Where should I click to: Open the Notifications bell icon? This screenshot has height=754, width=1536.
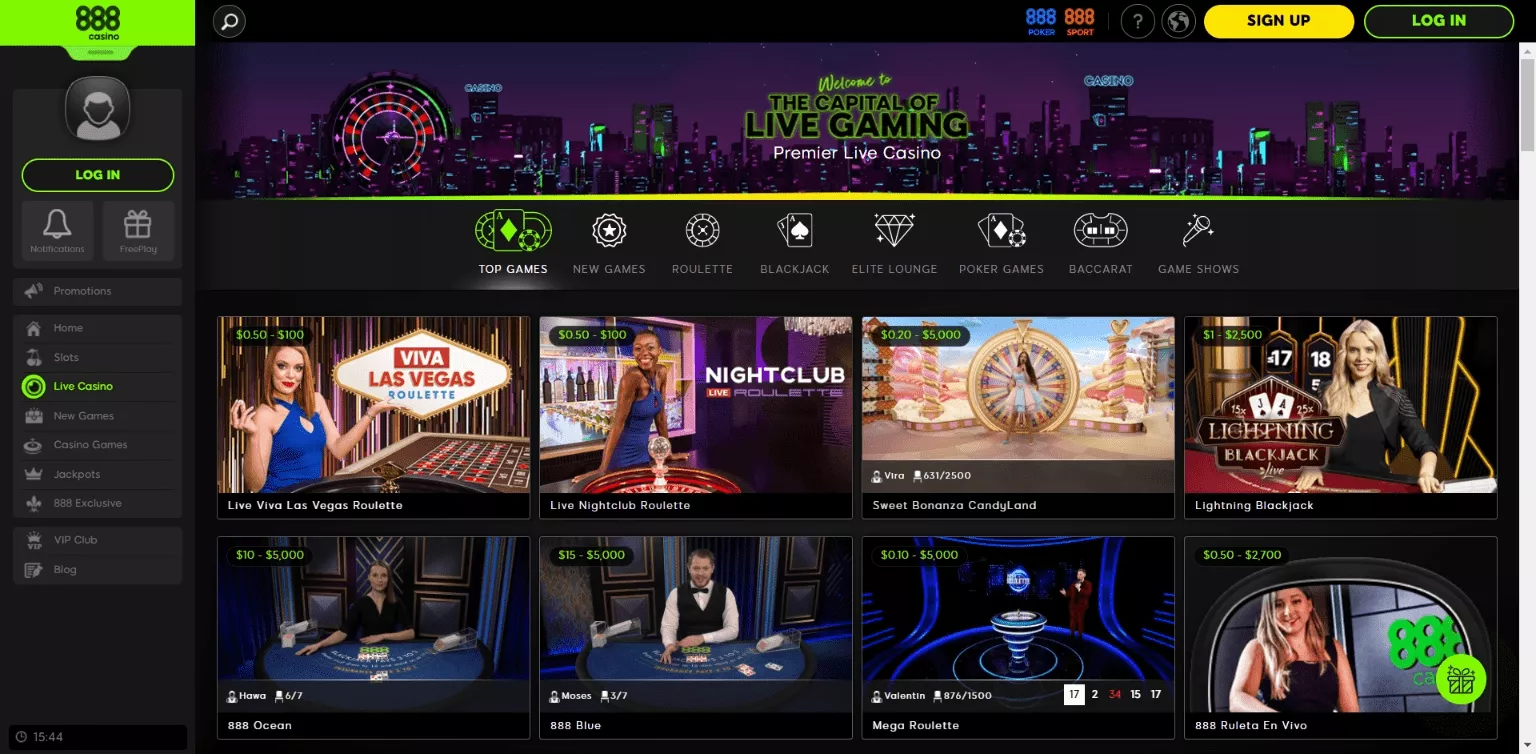click(x=57, y=230)
